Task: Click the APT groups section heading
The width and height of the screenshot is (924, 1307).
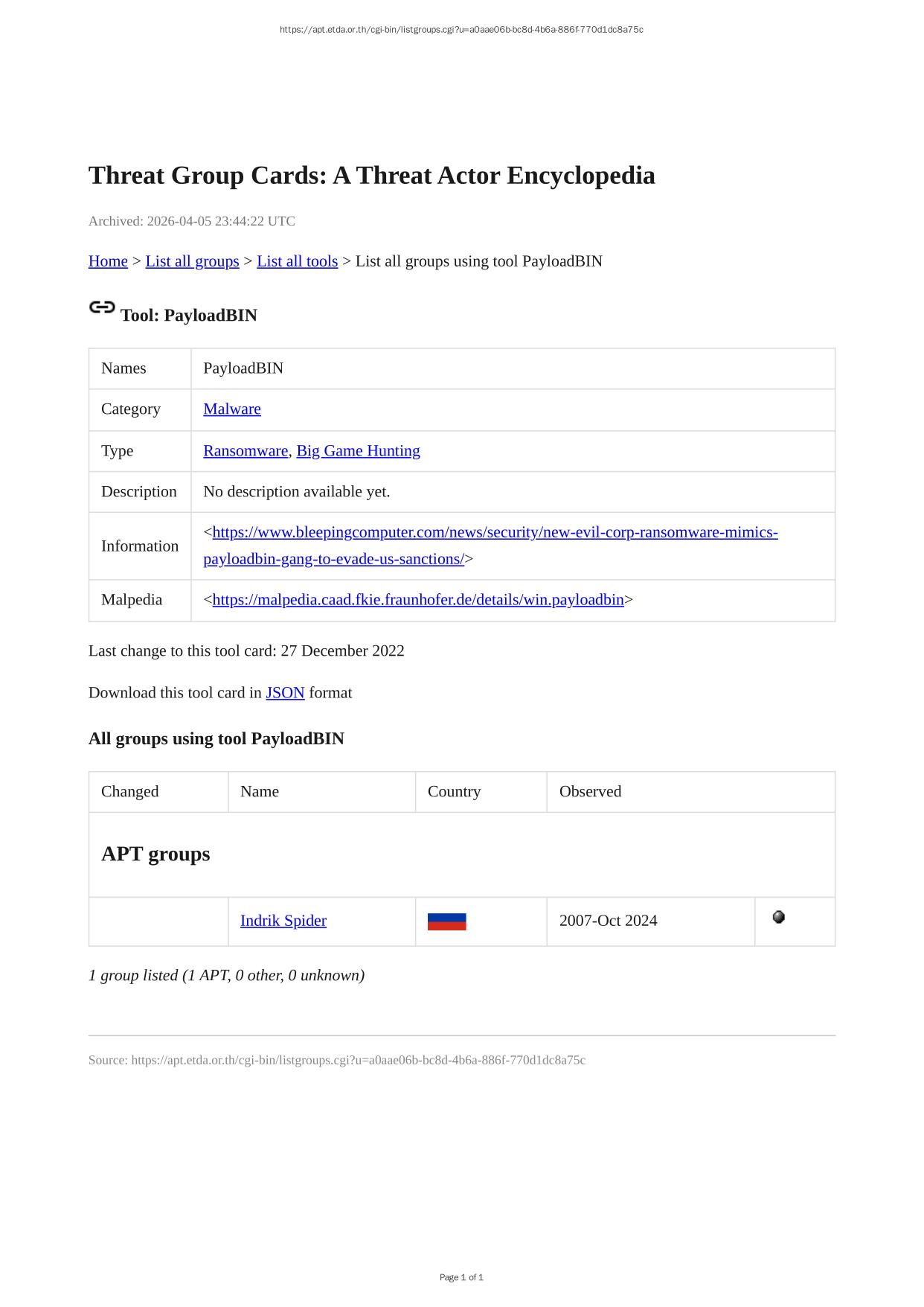Action: click(x=155, y=854)
